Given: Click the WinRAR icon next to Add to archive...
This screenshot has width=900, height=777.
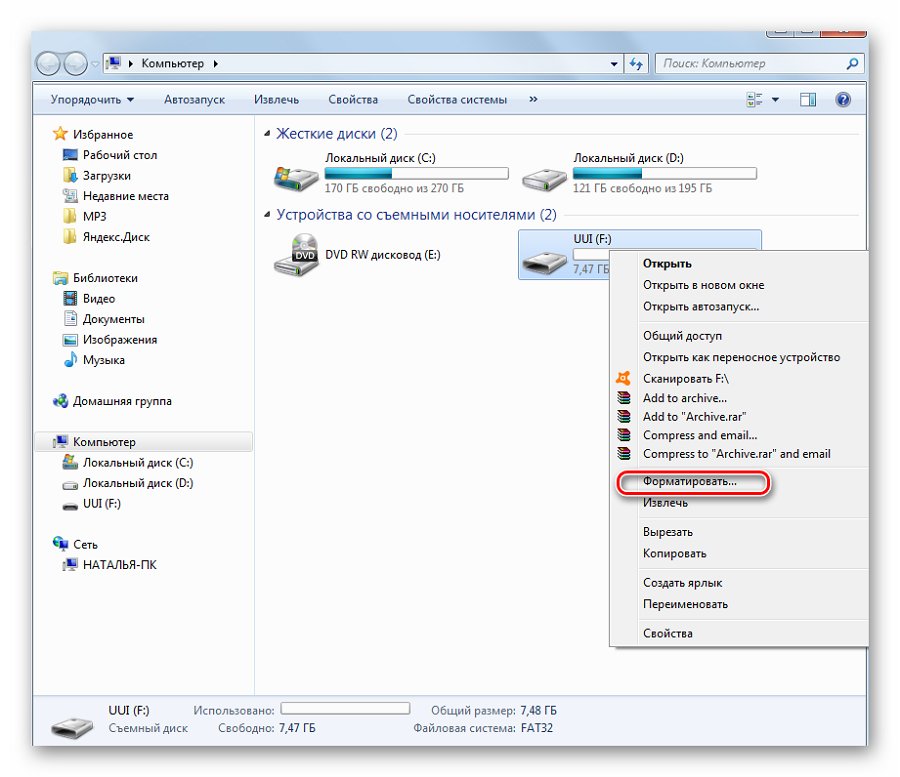Looking at the screenshot, I should pos(623,398).
